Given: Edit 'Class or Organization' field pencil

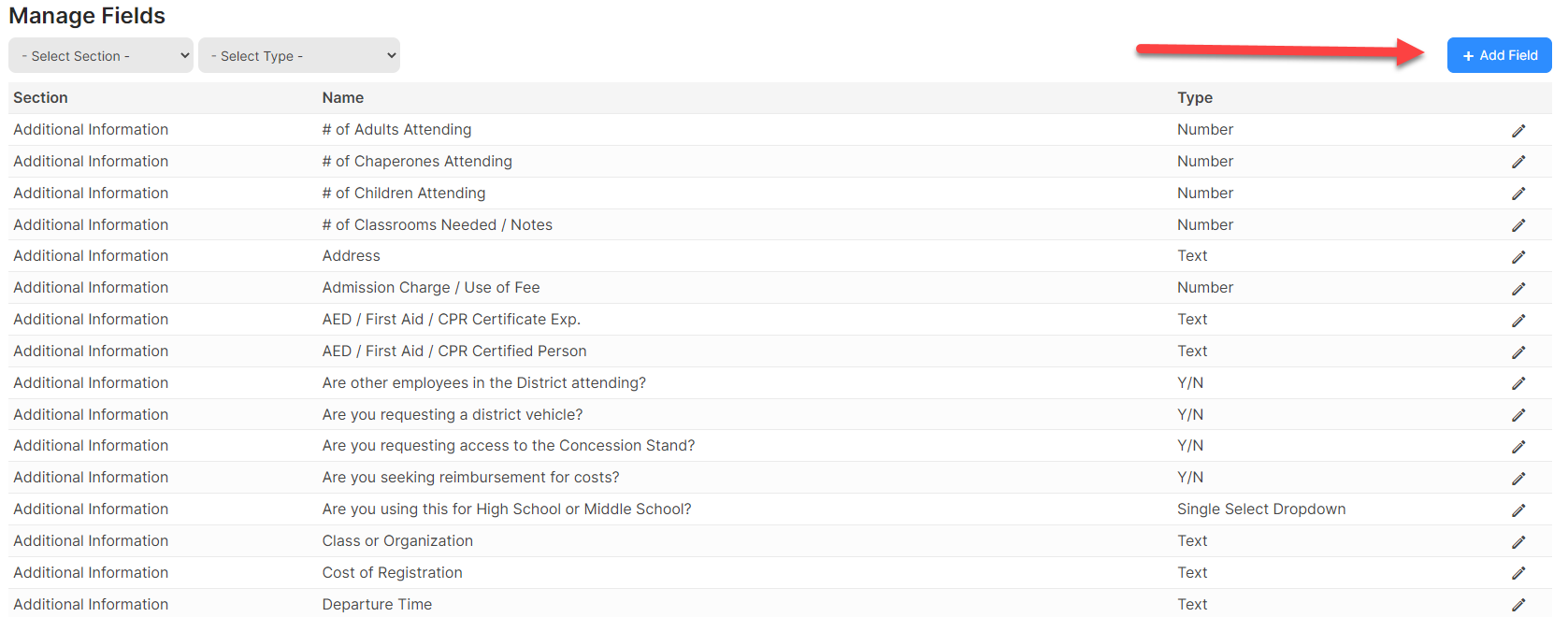Looking at the screenshot, I should coord(1518,542).
